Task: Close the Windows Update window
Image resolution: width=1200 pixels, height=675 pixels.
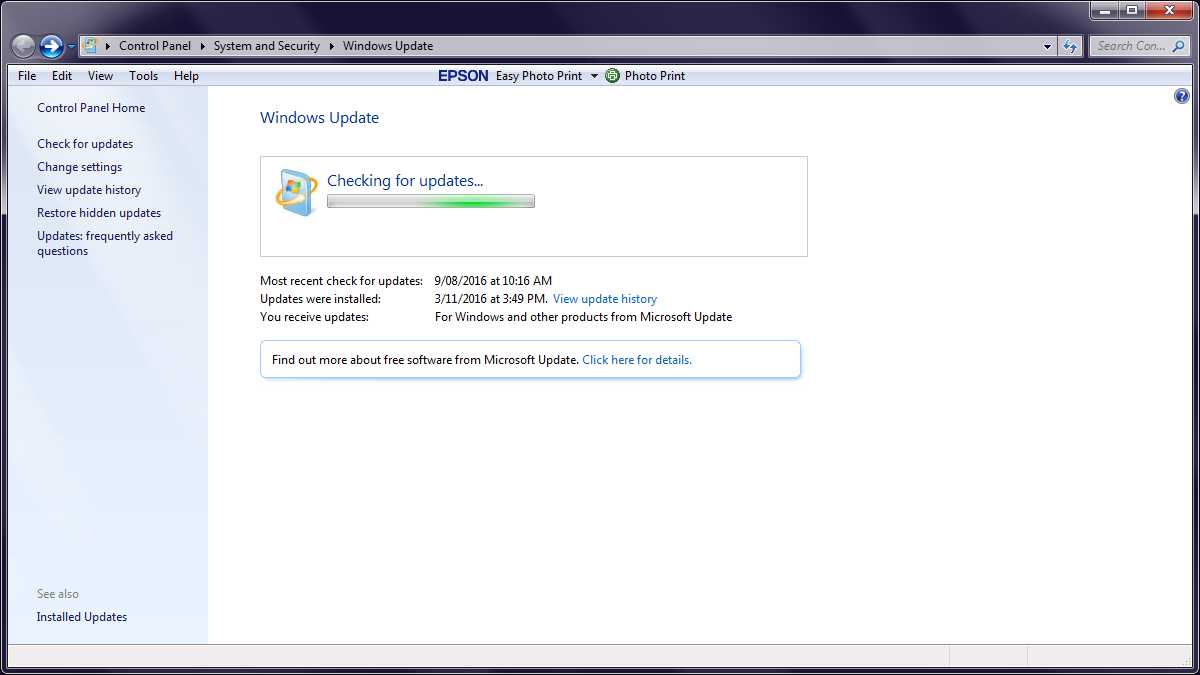Action: 1169,10
